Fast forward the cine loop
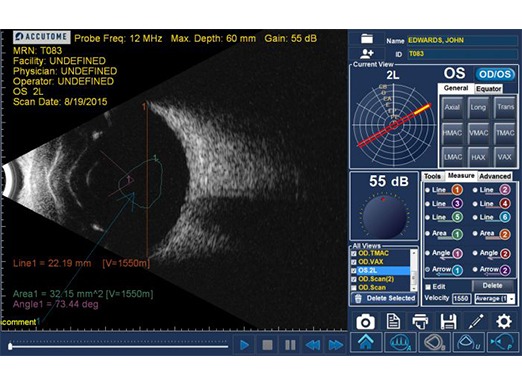This screenshot has width=522, height=384. tap(336, 345)
